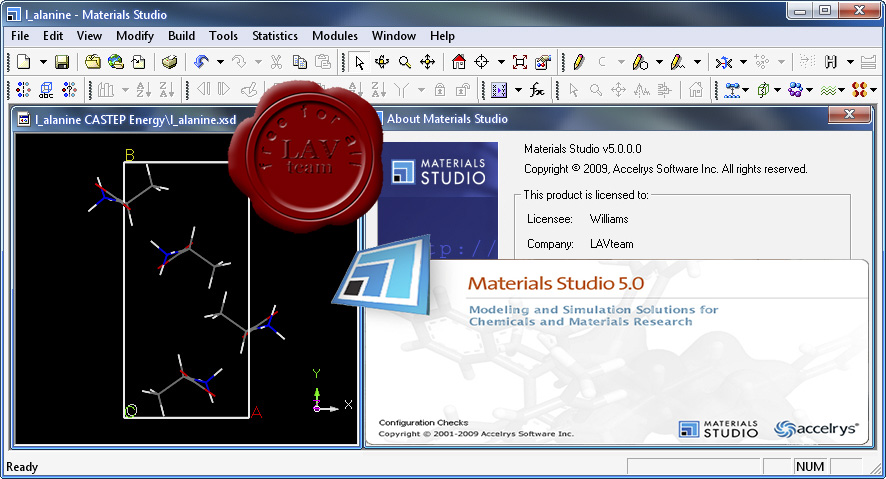886x479 pixels.
Task: Open the Recenter dropdown arrow
Action: (x=501, y=62)
